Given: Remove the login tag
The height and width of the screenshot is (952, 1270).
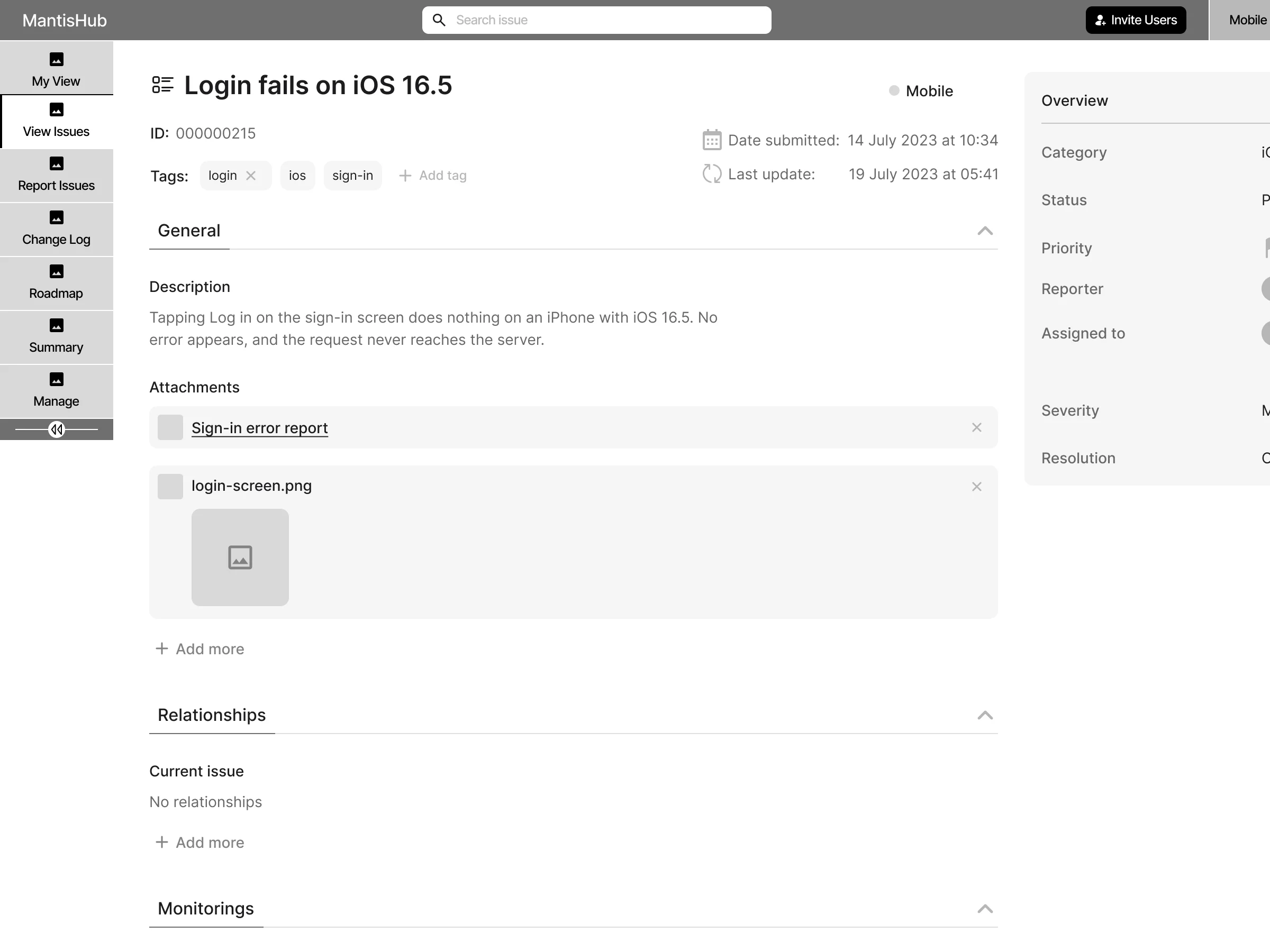Looking at the screenshot, I should [251, 176].
